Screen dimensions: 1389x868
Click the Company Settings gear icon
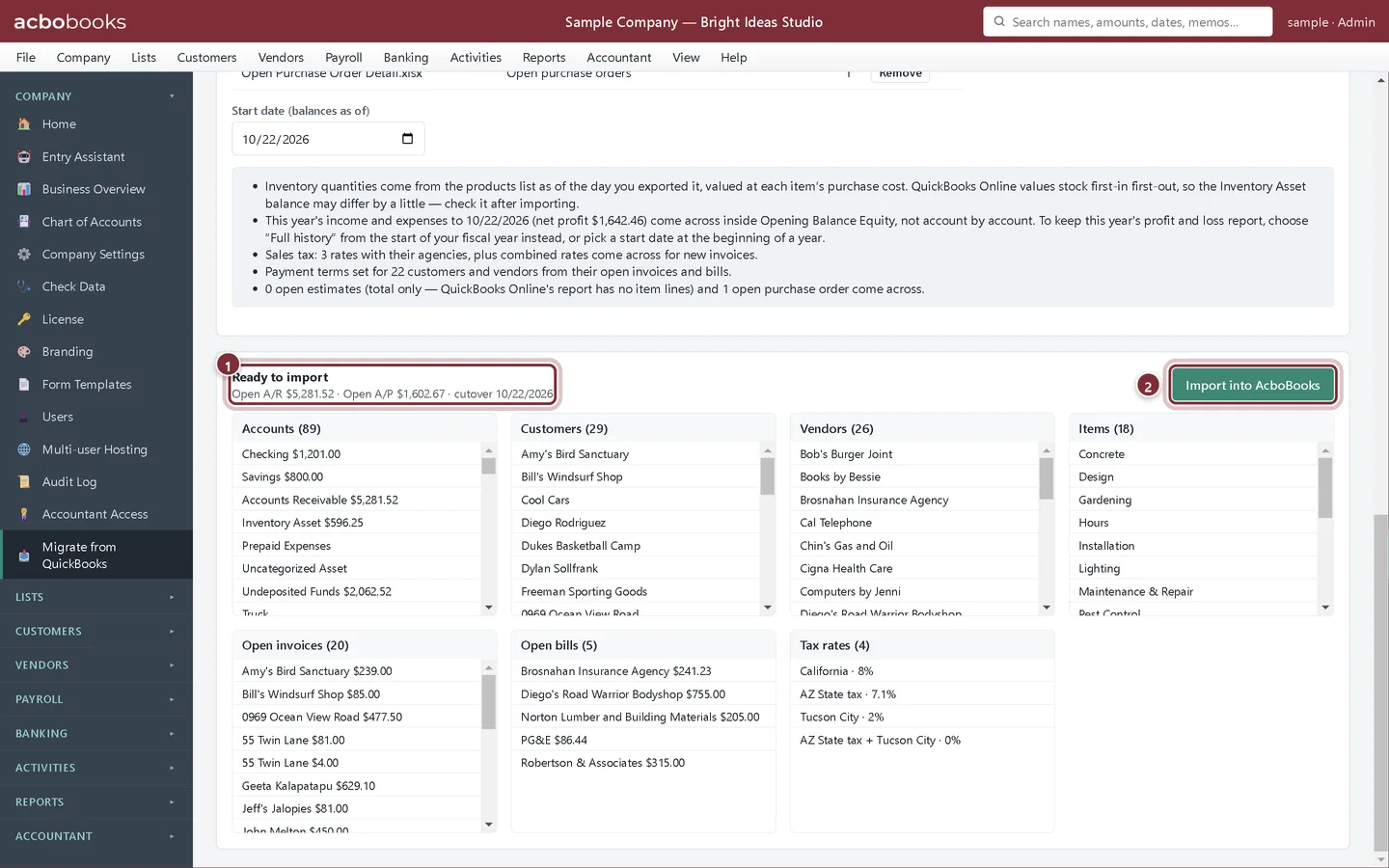tap(24, 255)
